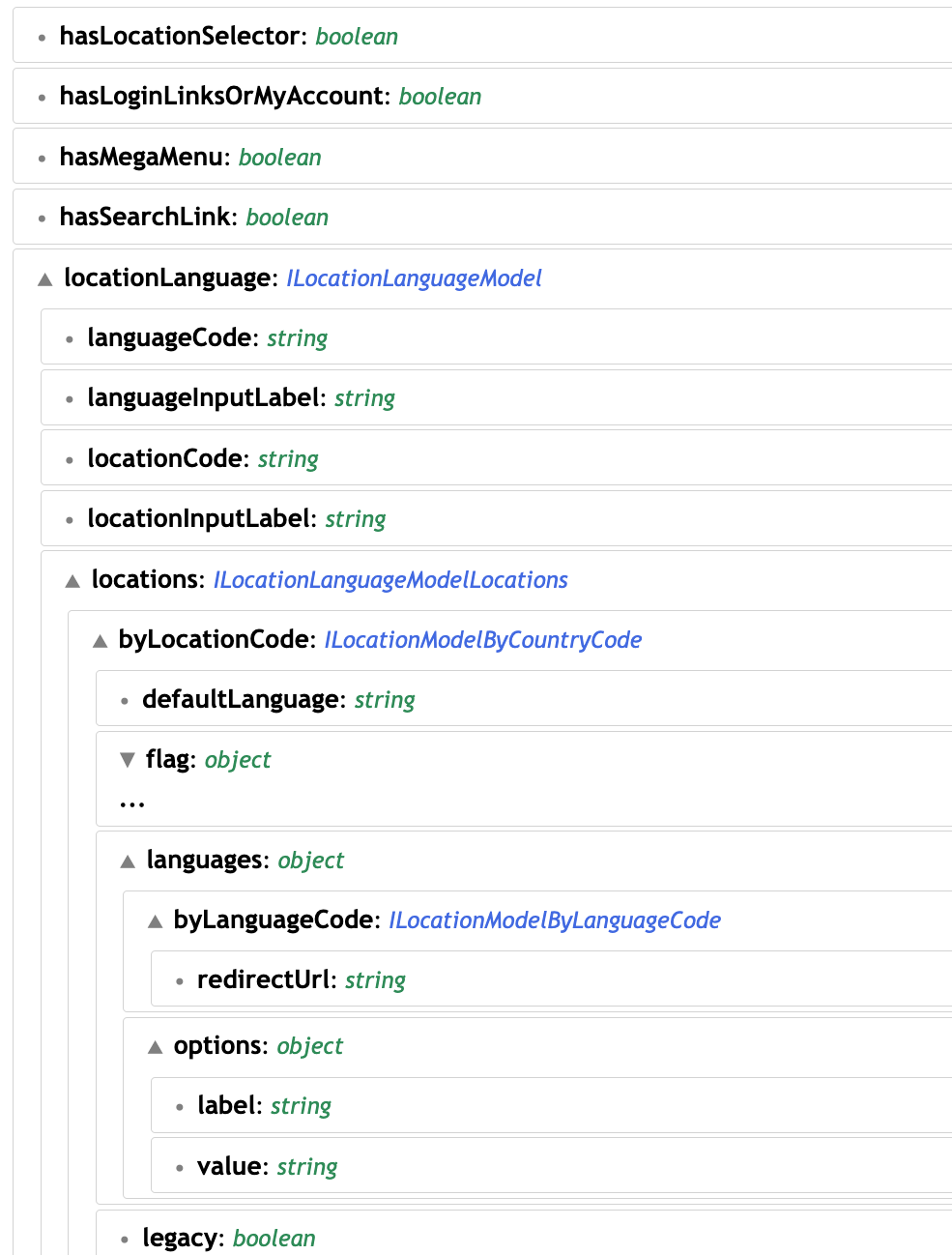952x1255 pixels.
Task: Open the ILocationModelByLanguageCode type definition
Action: 554,920
